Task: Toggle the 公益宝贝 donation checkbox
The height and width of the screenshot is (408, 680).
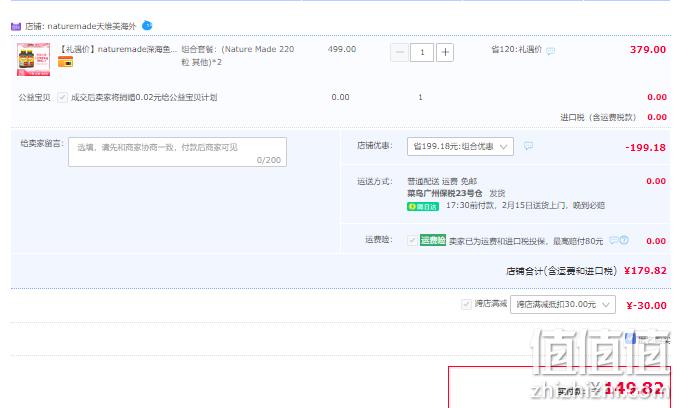Action: [62, 97]
